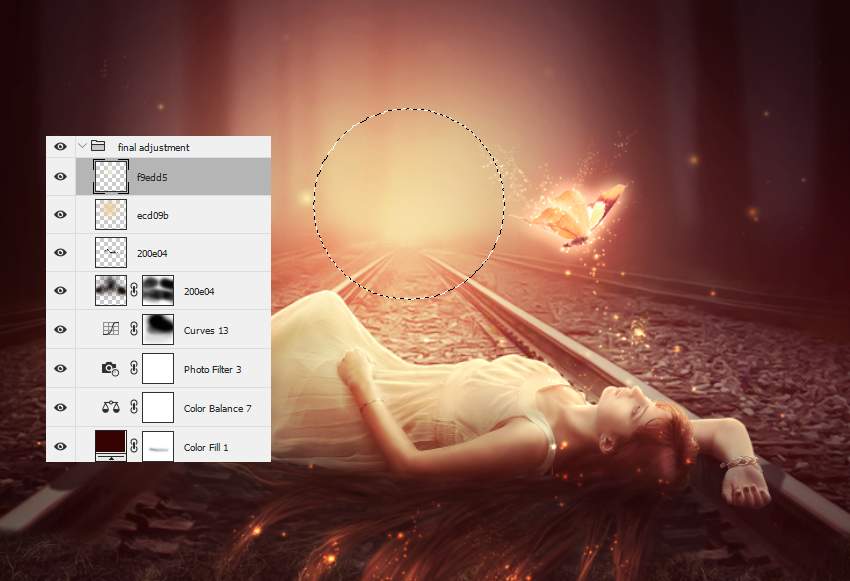Click the Photo Filter 3 camera icon
Viewport: 850px width, 581px height.
click(x=110, y=368)
